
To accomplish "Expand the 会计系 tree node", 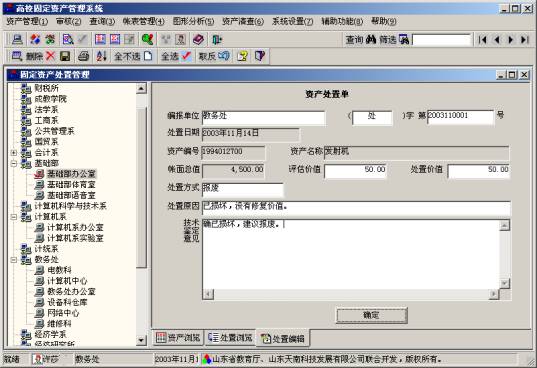I will point(14,153).
